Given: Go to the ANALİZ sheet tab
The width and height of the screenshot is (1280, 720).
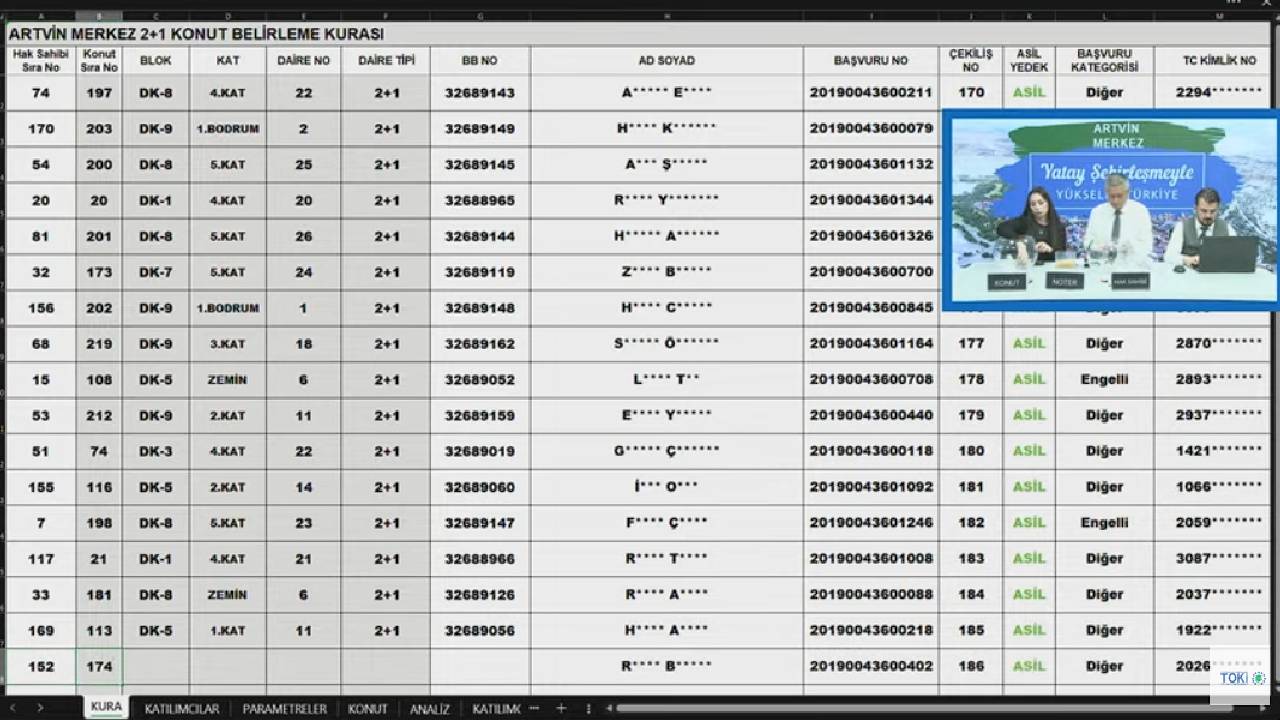Looking at the screenshot, I should pyautogui.click(x=429, y=708).
